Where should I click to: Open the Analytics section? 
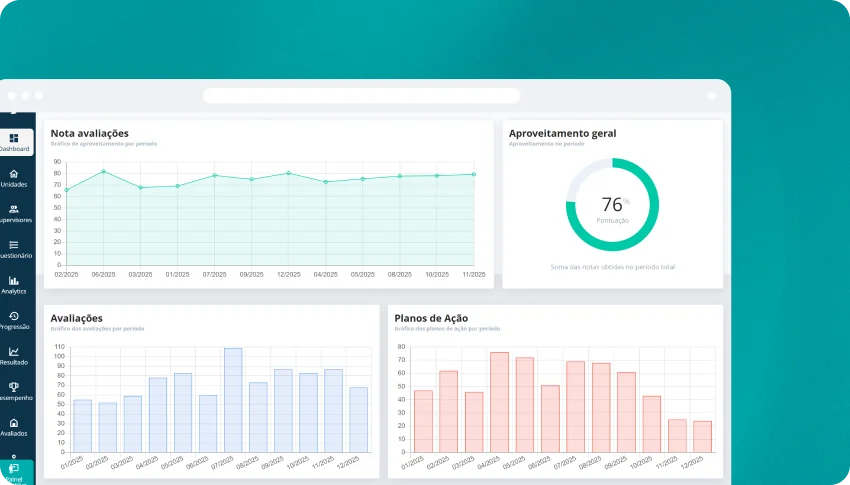point(15,285)
